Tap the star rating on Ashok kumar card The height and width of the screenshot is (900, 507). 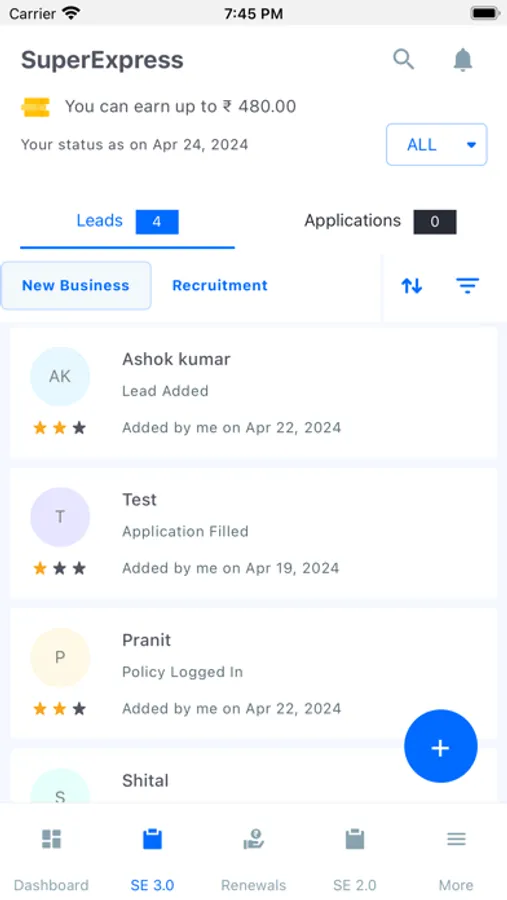(60, 428)
